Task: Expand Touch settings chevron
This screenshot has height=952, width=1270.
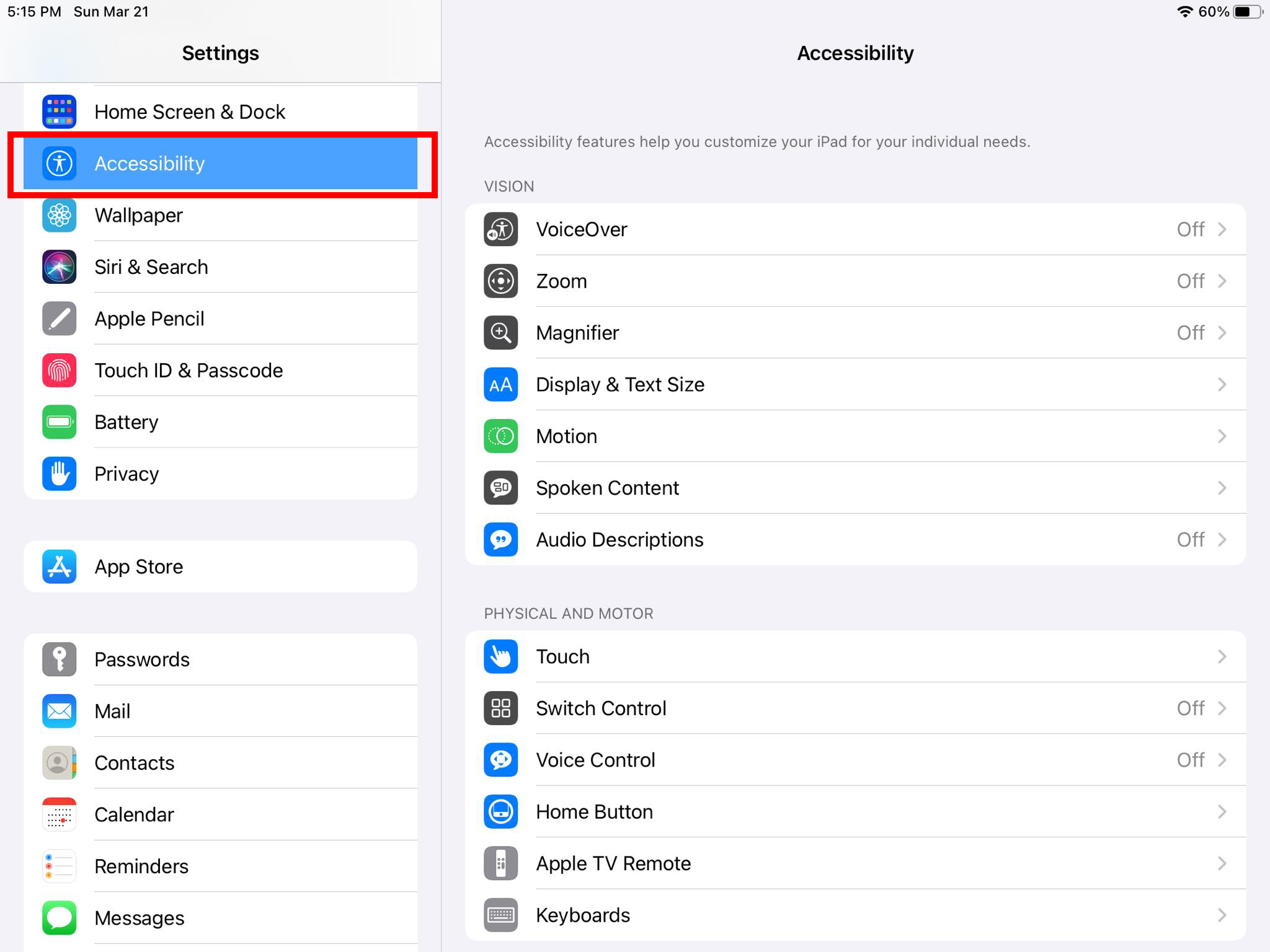Action: pyautogui.click(x=1222, y=656)
